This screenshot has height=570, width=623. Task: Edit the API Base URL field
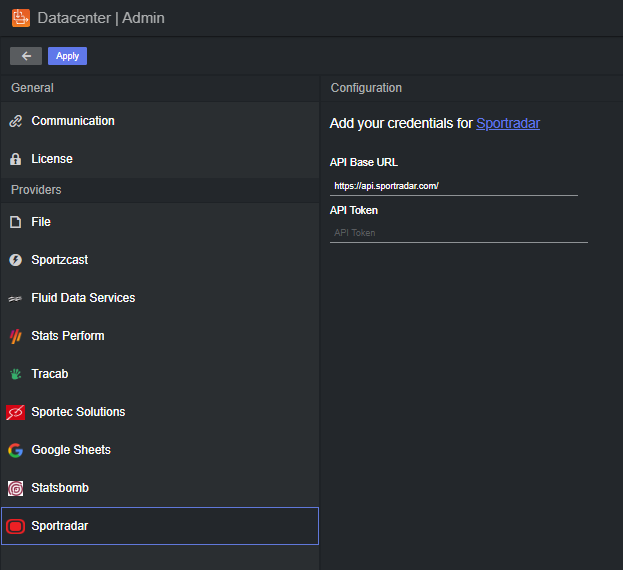coord(454,186)
